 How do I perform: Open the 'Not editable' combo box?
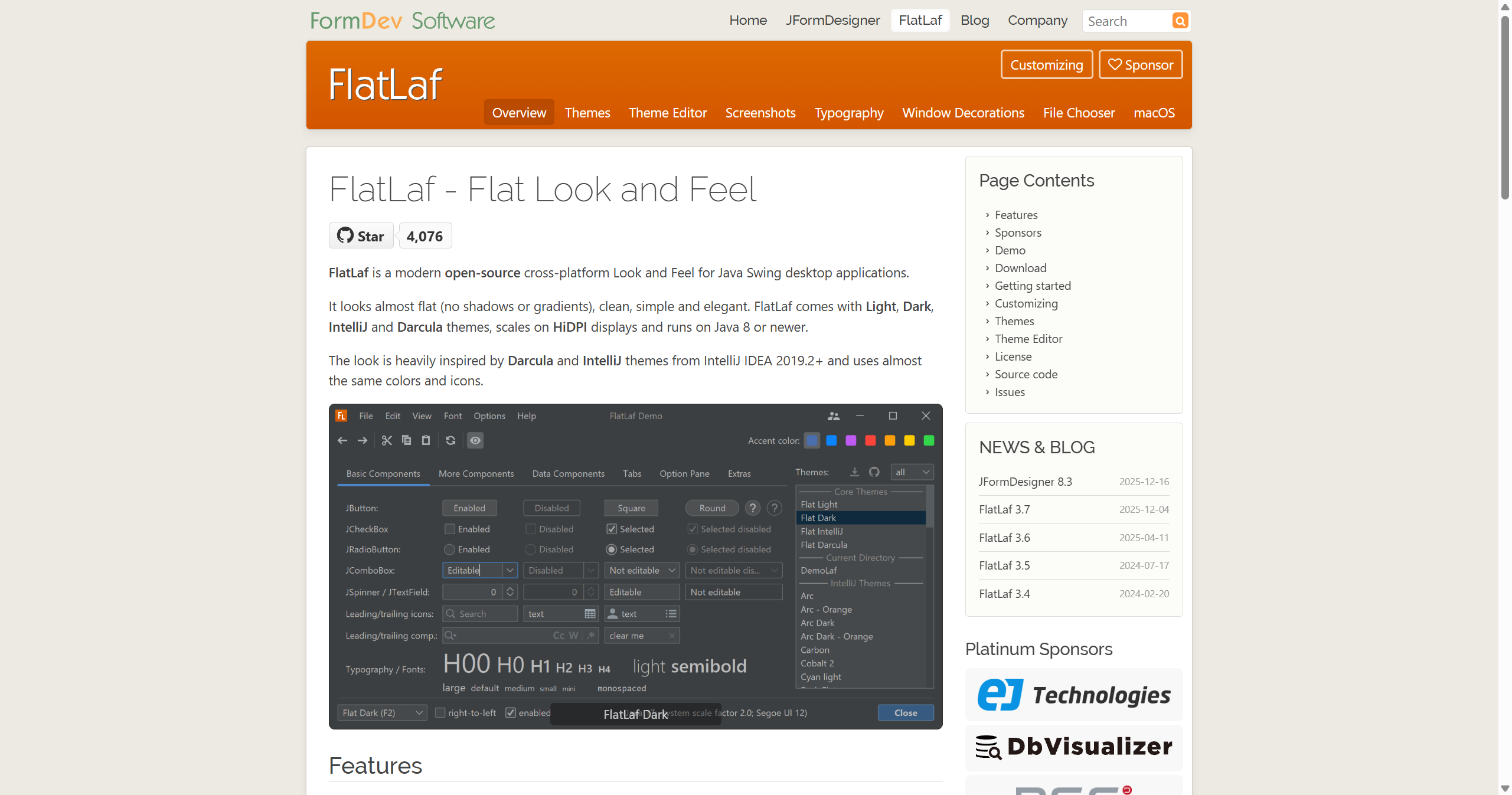coord(642,571)
